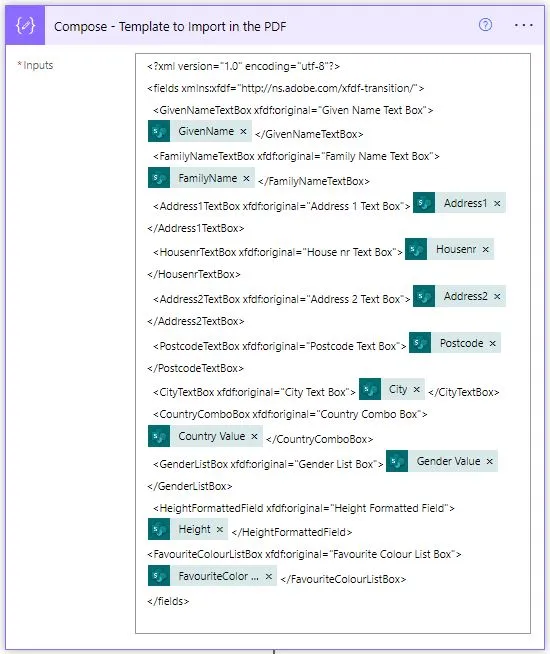Click the action title 'Compose - Template to Import'

[170, 26]
